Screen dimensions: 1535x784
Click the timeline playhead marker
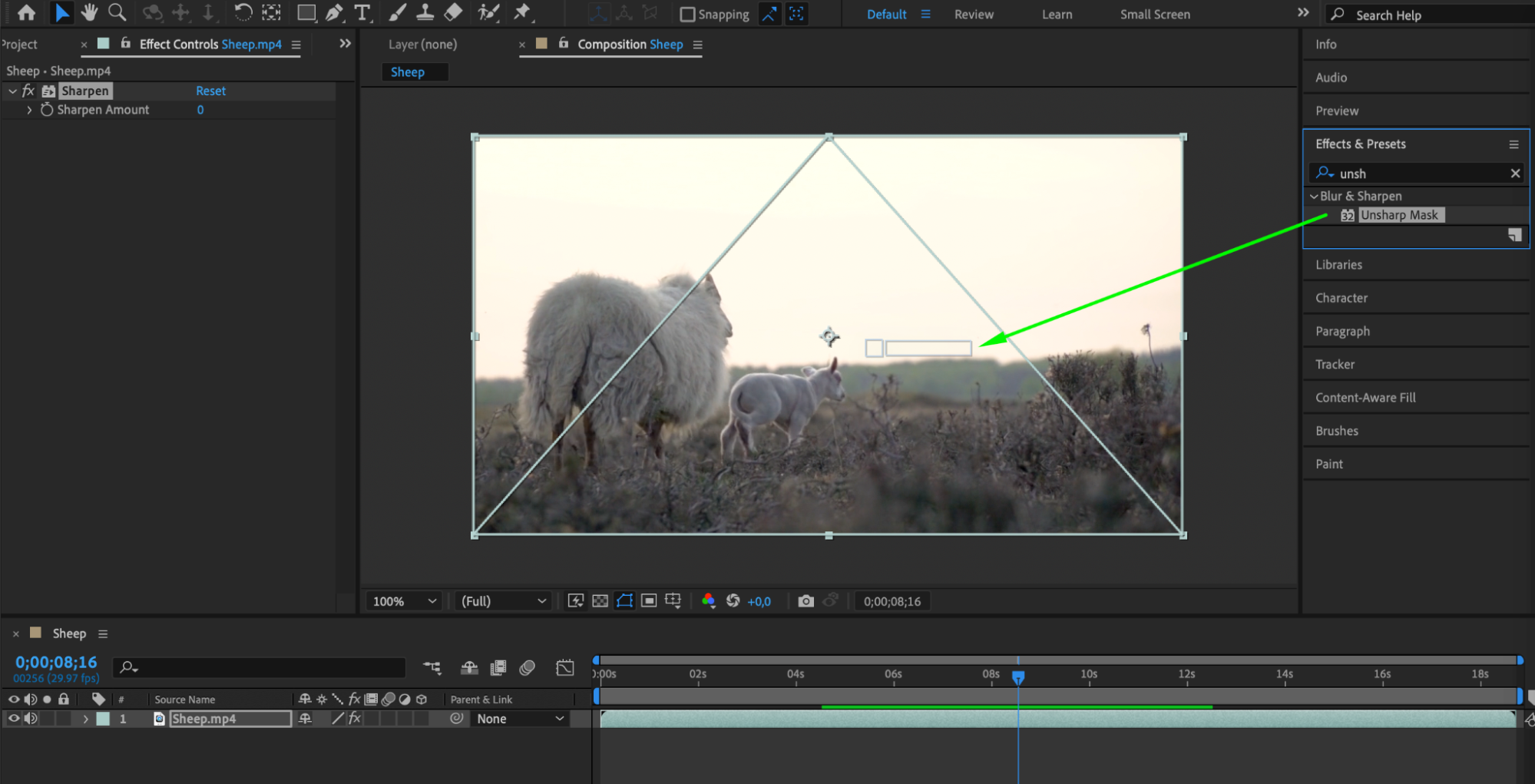pyautogui.click(x=1017, y=676)
